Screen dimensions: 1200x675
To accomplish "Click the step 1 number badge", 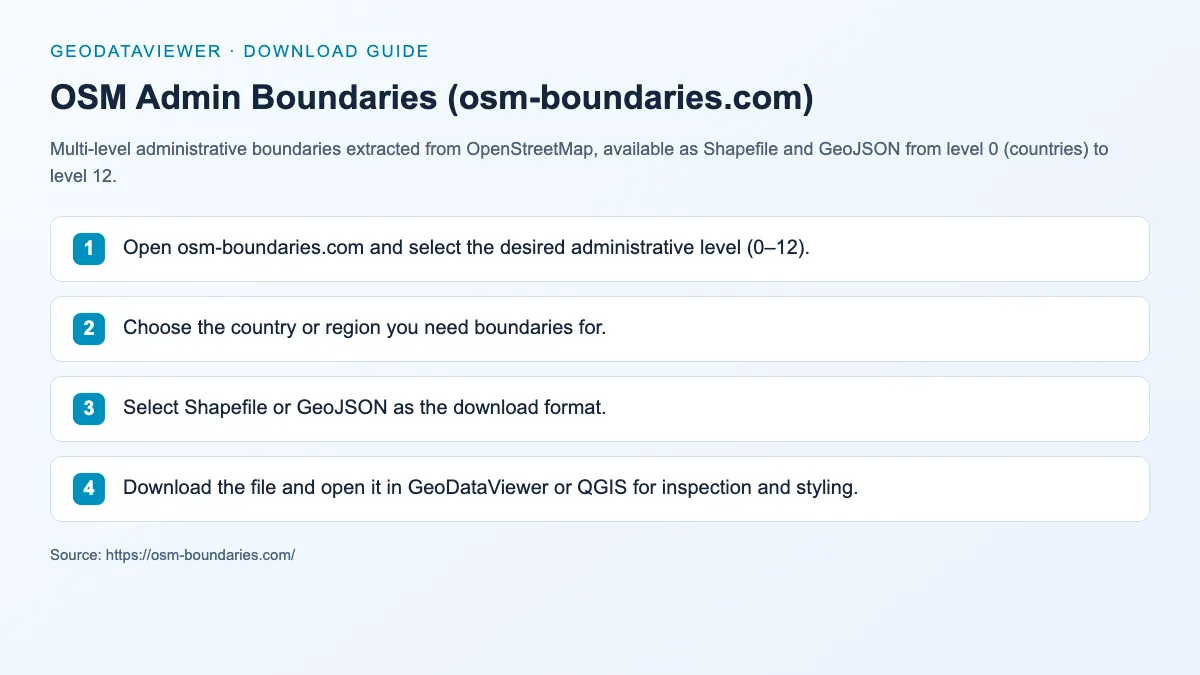I will coord(89,249).
